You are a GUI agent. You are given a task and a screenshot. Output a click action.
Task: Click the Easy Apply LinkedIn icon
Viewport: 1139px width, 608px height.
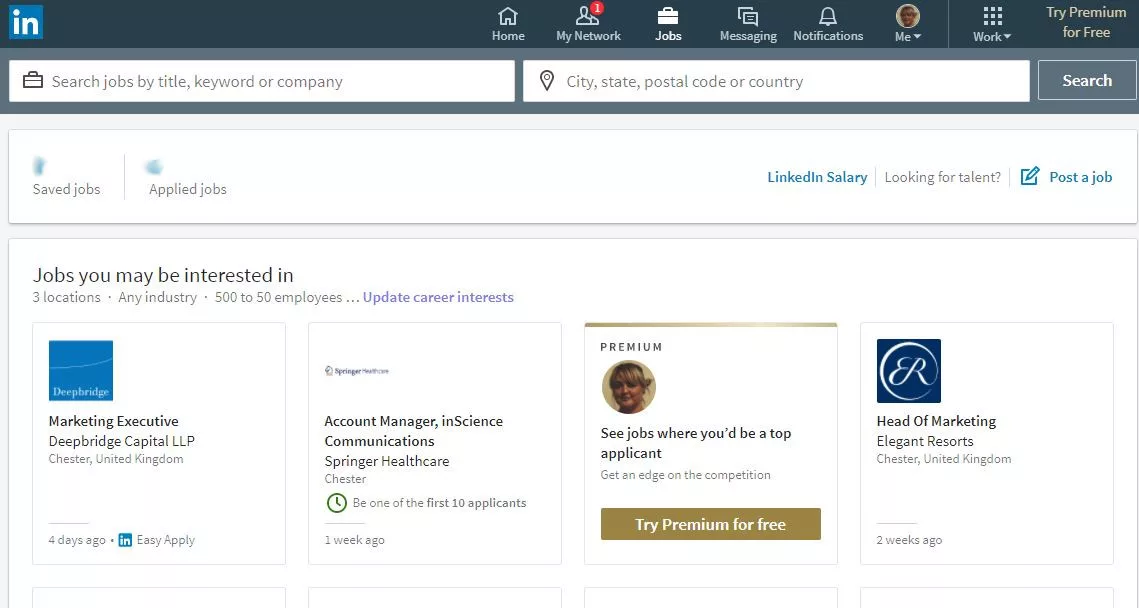tap(125, 540)
